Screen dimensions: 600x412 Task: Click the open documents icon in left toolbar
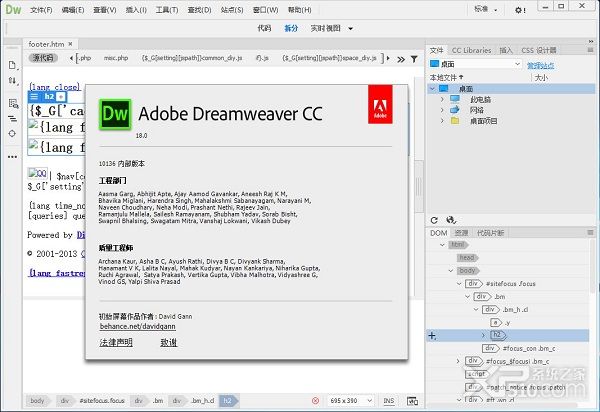tap(13, 65)
